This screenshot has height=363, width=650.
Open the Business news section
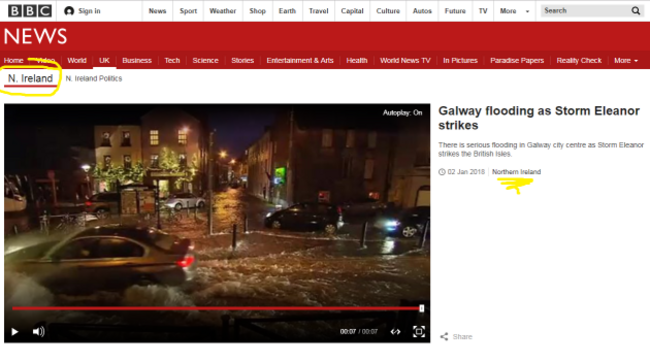(x=137, y=60)
